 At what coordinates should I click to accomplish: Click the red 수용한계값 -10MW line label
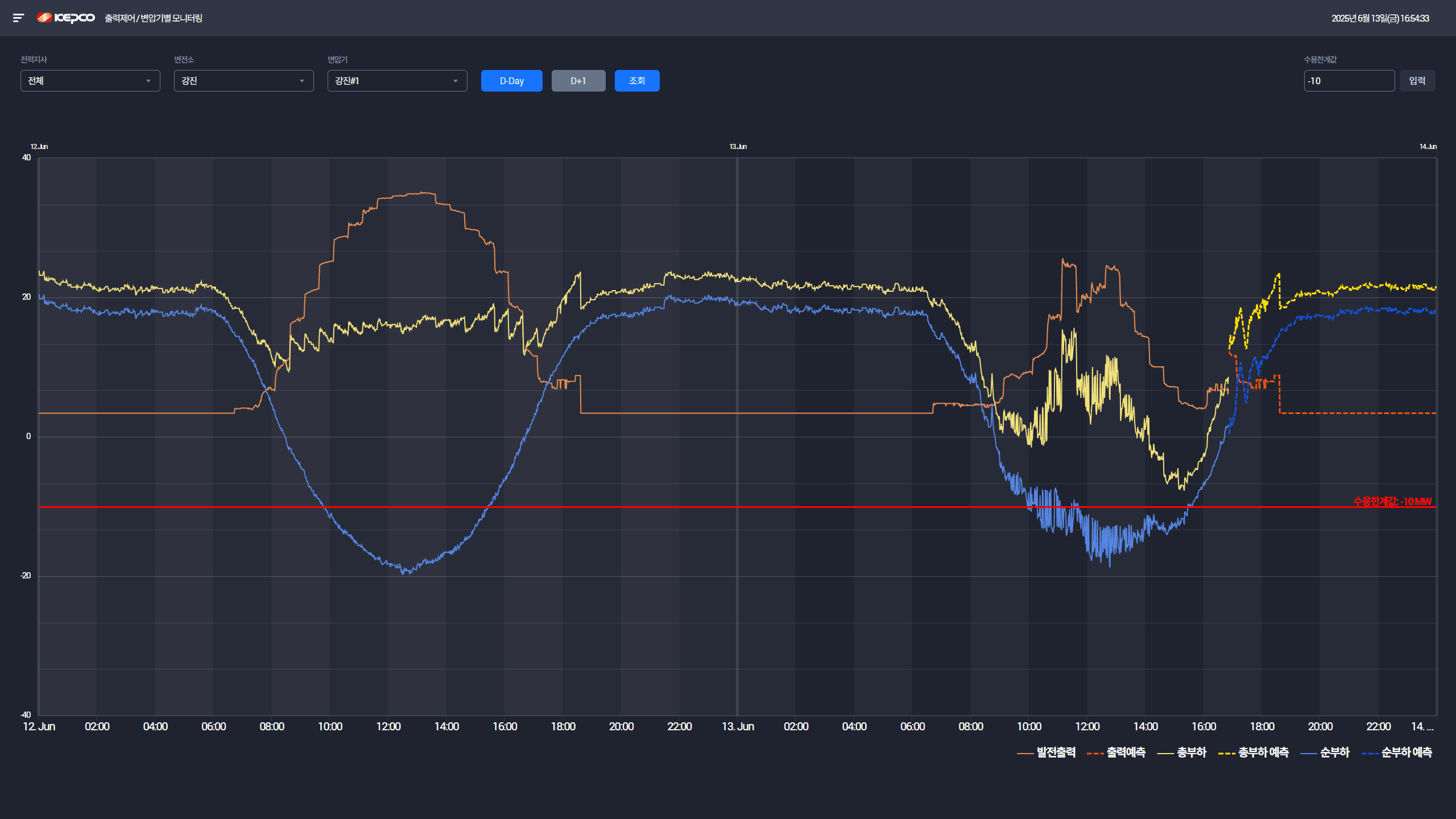click(1392, 501)
